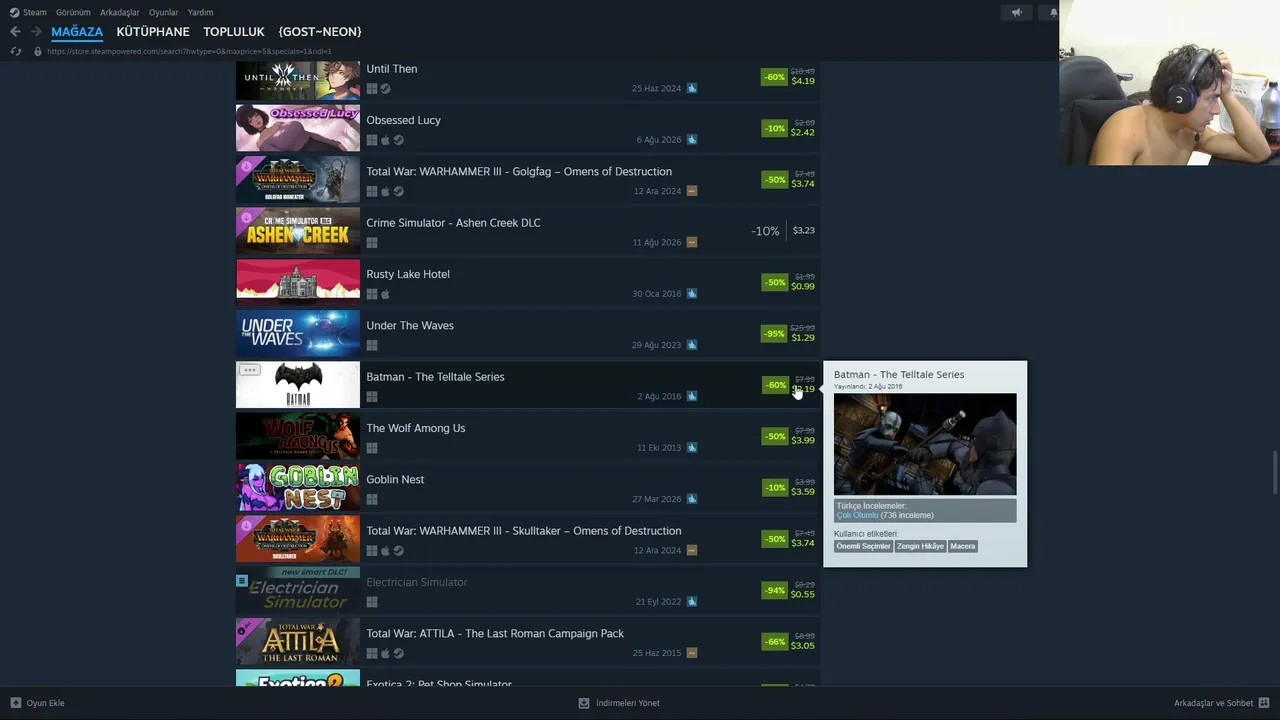Open the Yardım menu
Image resolution: width=1280 pixels, height=720 pixels.
coord(200,12)
